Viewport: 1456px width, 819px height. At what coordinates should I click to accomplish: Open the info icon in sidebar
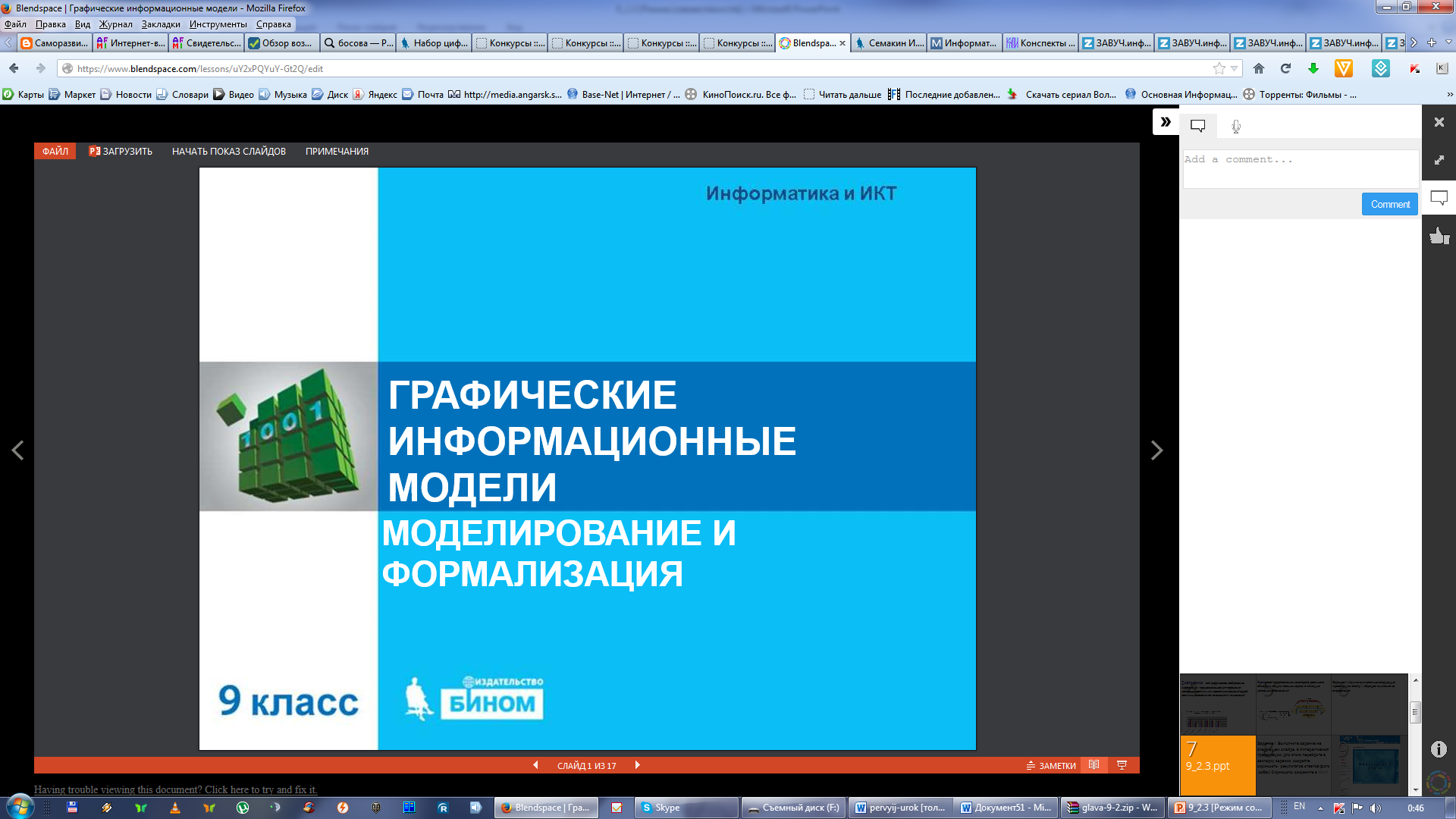coord(1439,749)
